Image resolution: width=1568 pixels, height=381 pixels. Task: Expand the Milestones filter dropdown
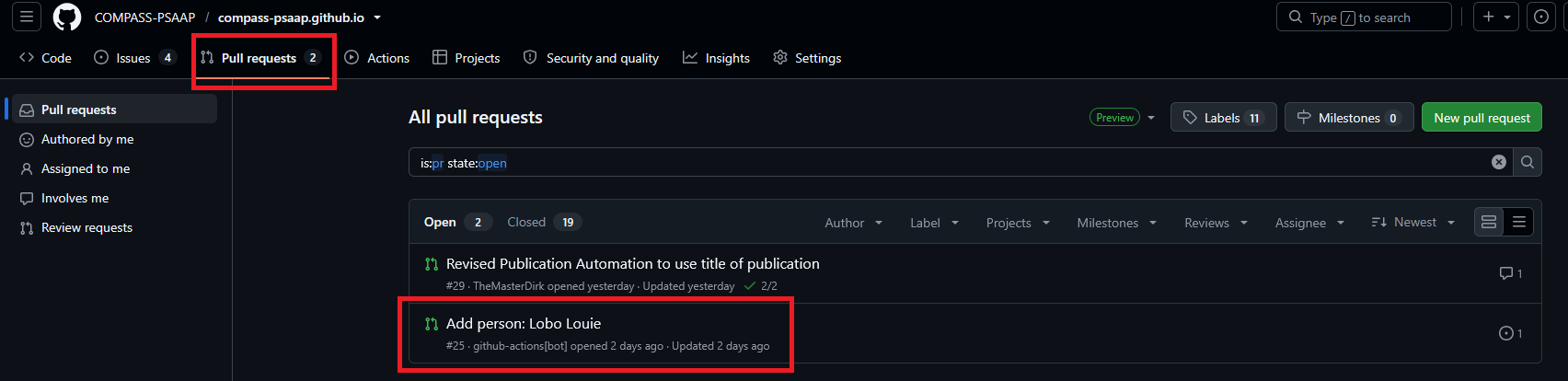click(x=1116, y=223)
